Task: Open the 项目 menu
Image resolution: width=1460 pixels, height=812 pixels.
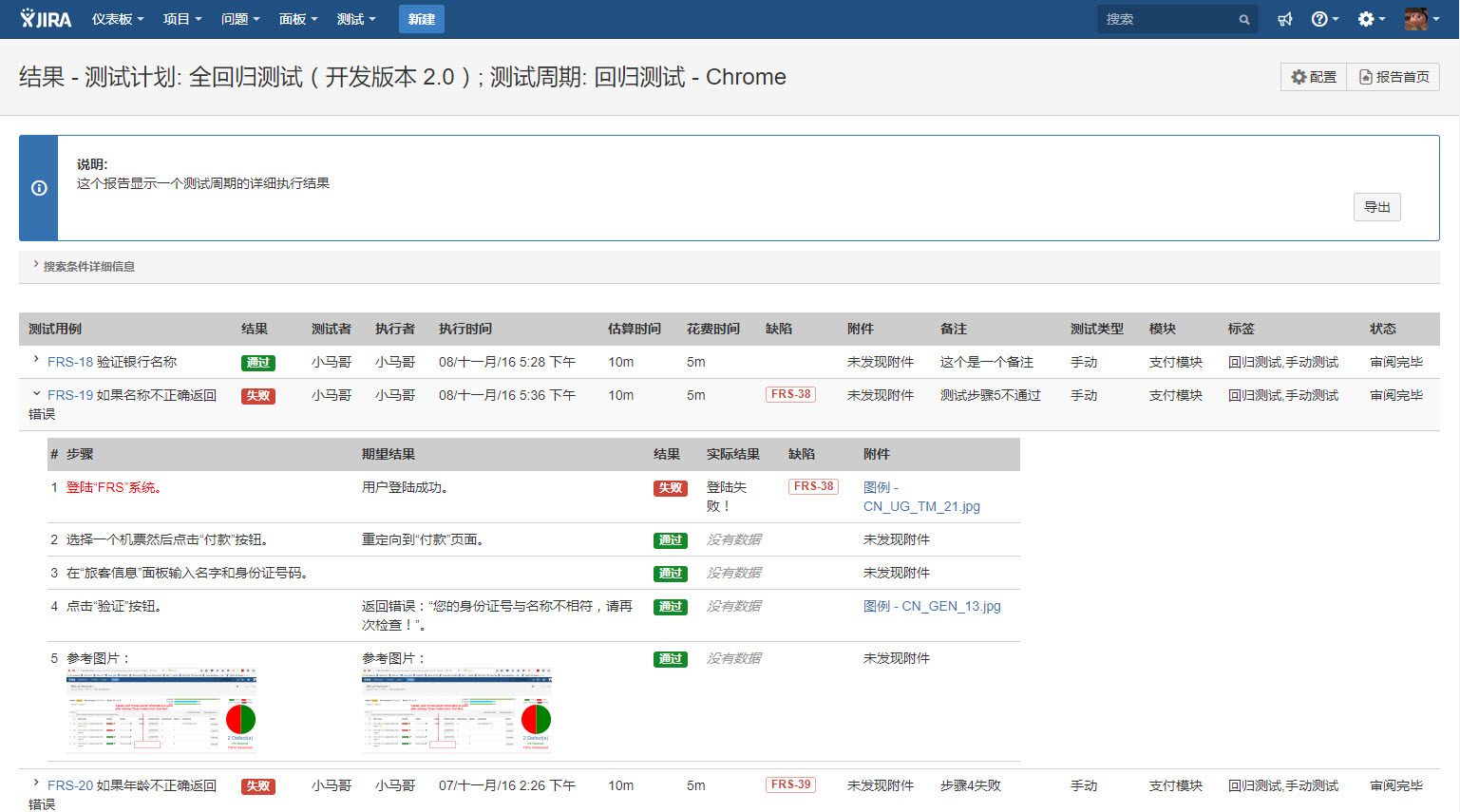Action: tap(182, 19)
